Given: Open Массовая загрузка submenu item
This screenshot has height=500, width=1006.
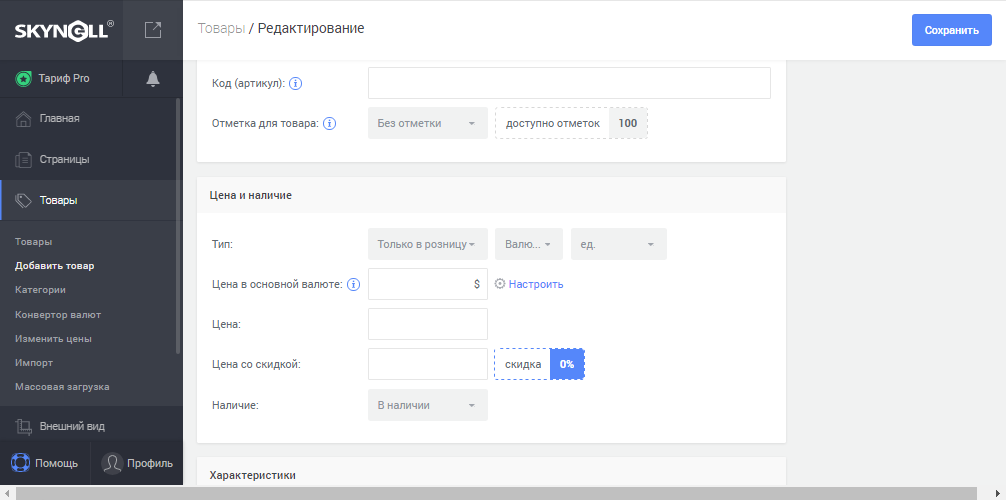Looking at the screenshot, I should click(62, 387).
